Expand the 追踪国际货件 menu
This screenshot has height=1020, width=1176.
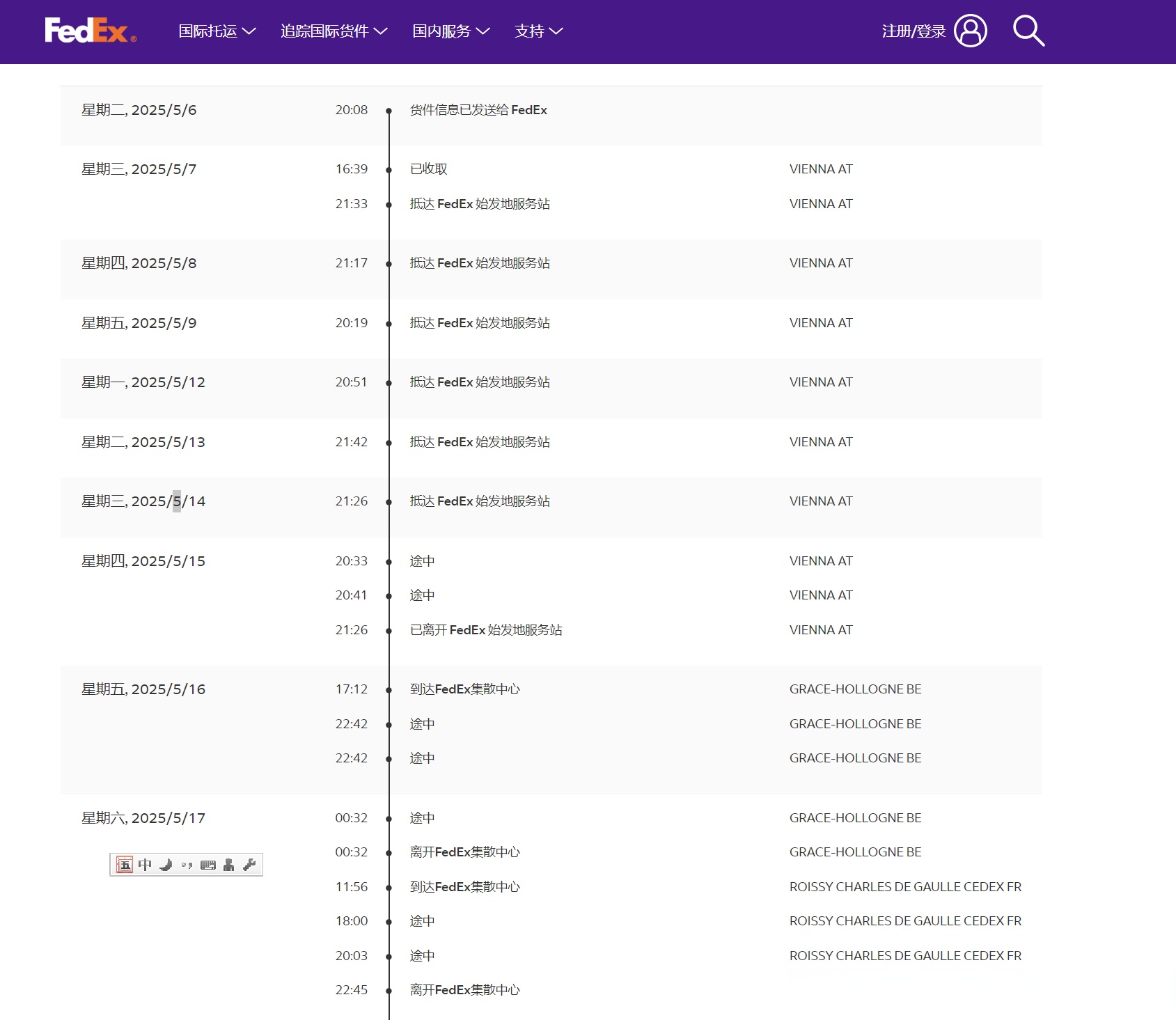[x=334, y=31]
